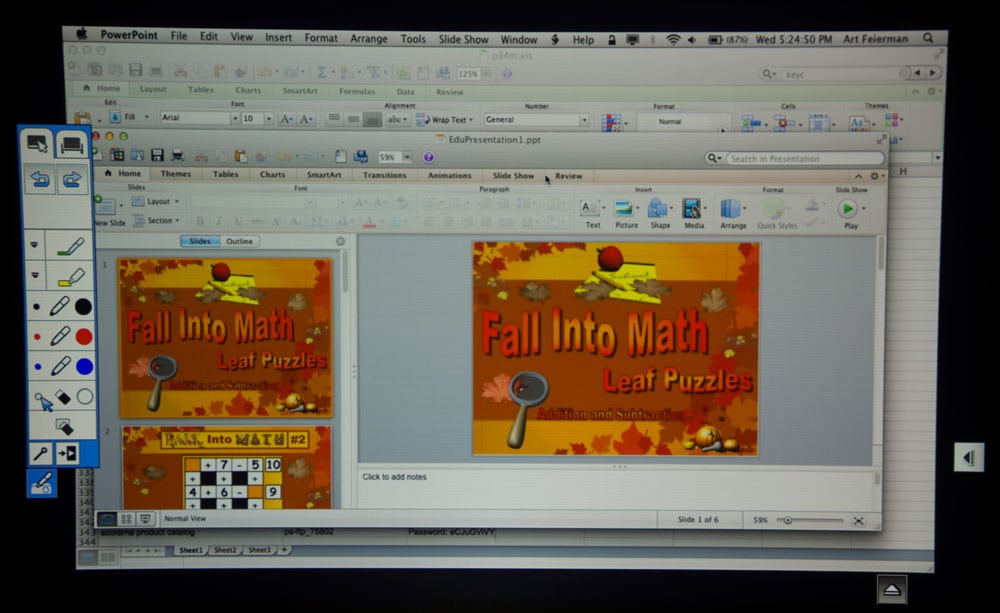Select the Slides pane toggle

(x=200, y=241)
